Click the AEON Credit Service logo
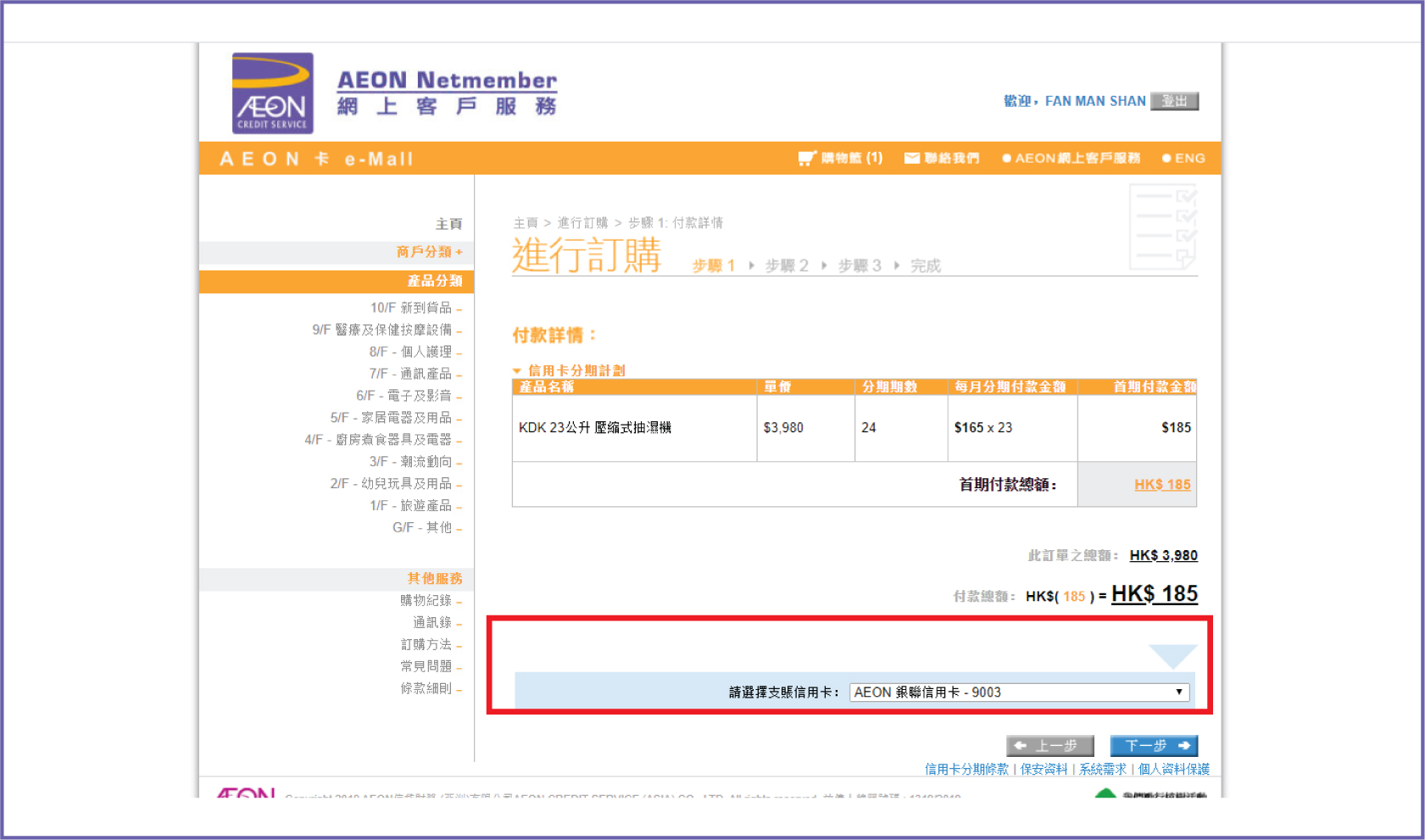Viewport: 1425px width, 840px height. 273,93
